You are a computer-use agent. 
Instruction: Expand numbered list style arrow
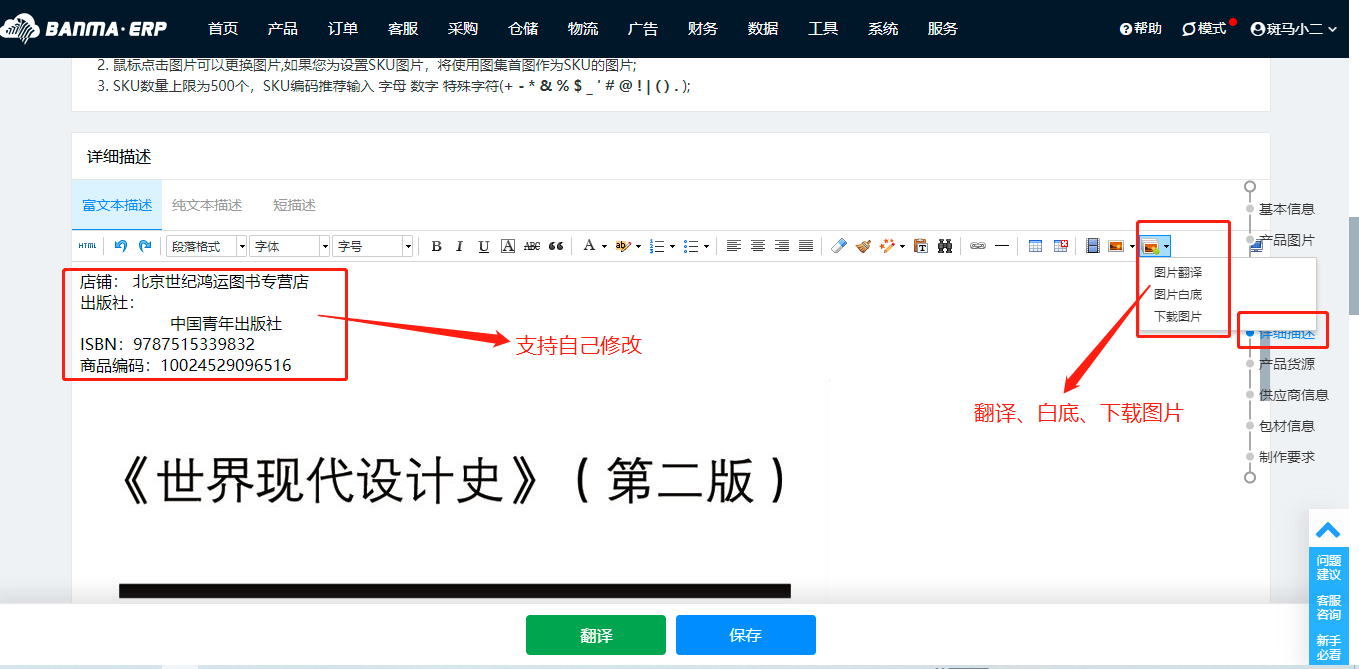672,247
